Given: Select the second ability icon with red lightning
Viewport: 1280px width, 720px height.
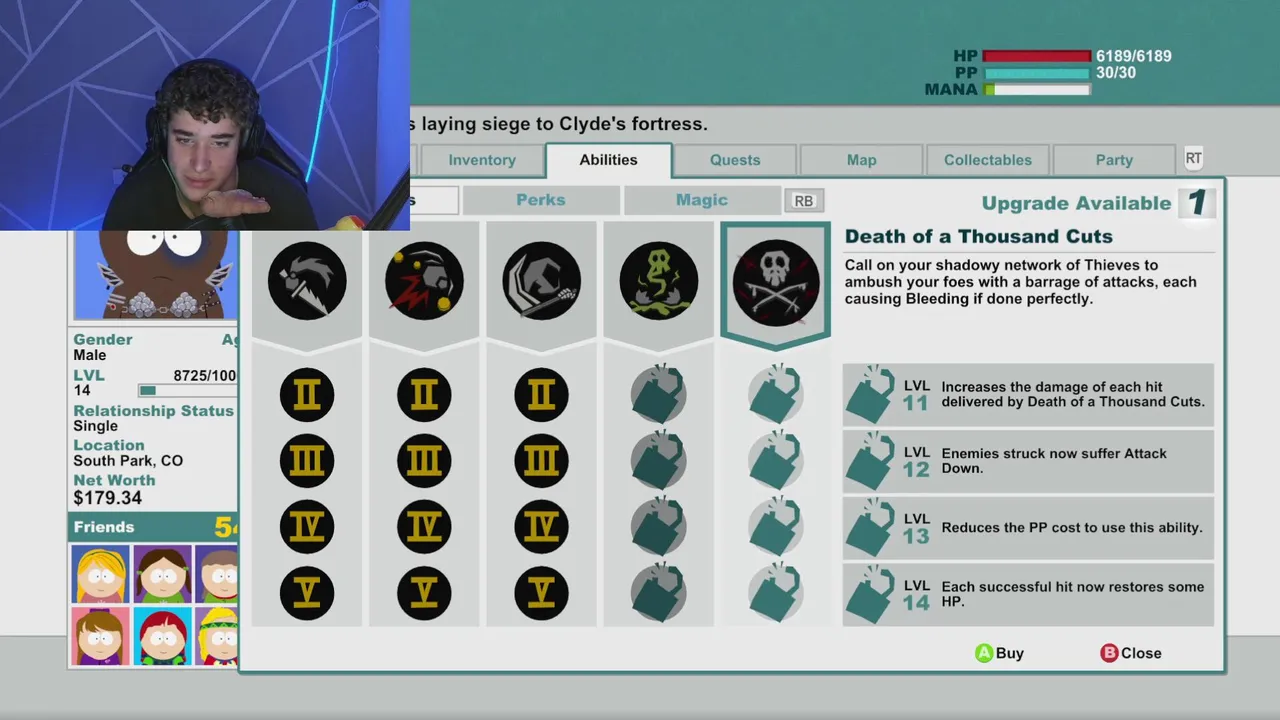Looking at the screenshot, I should pos(424,281).
